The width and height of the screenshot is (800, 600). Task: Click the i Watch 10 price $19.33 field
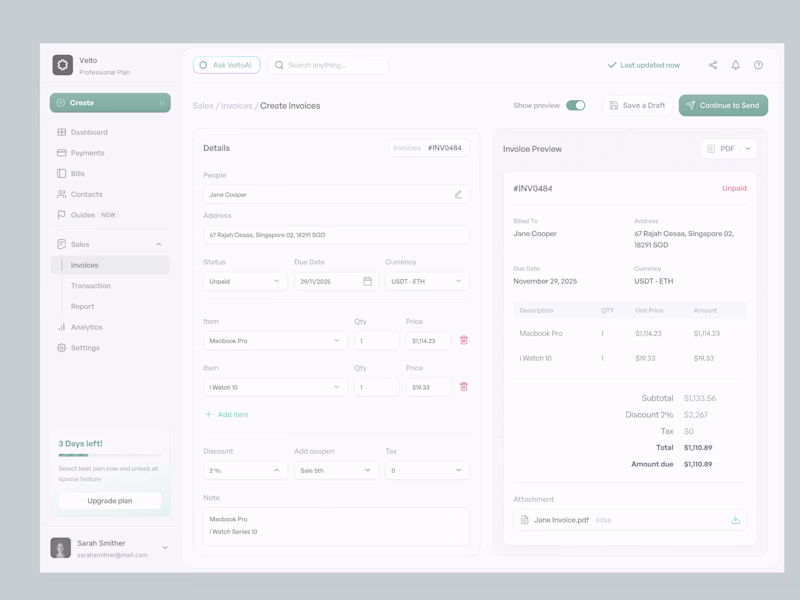tap(429, 387)
